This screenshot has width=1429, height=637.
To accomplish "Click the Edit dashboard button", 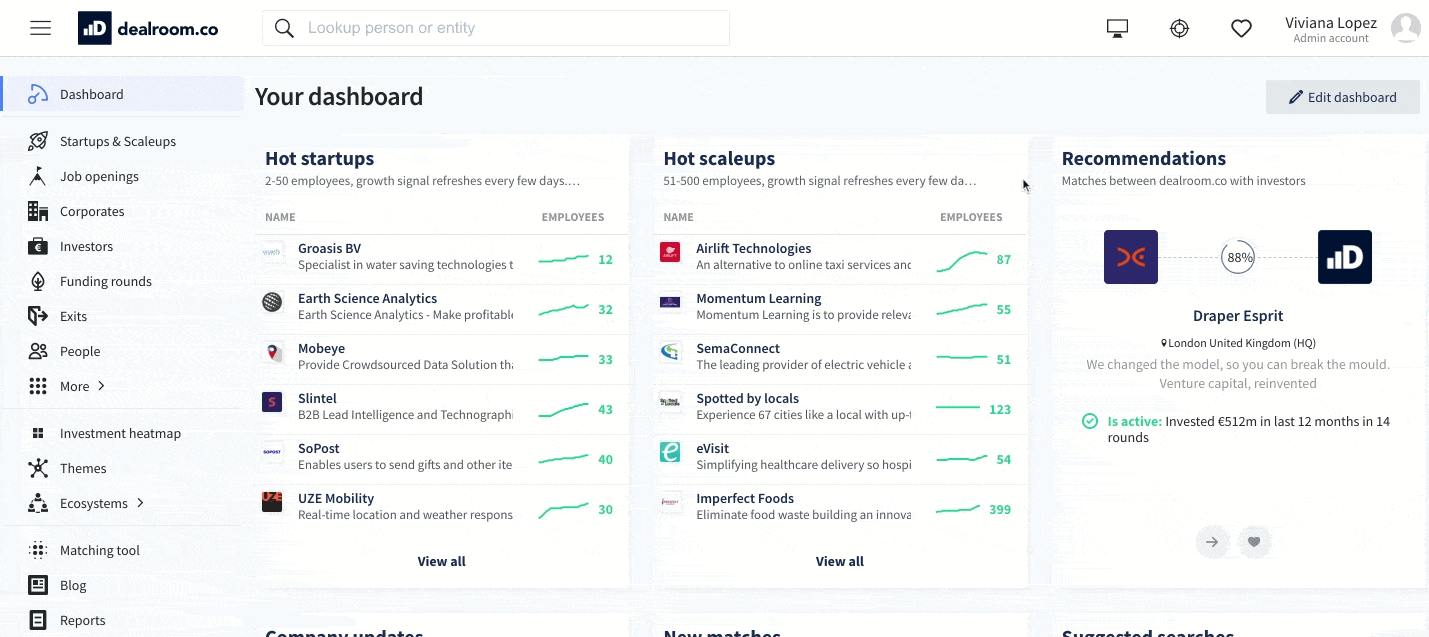I will tap(1342, 97).
